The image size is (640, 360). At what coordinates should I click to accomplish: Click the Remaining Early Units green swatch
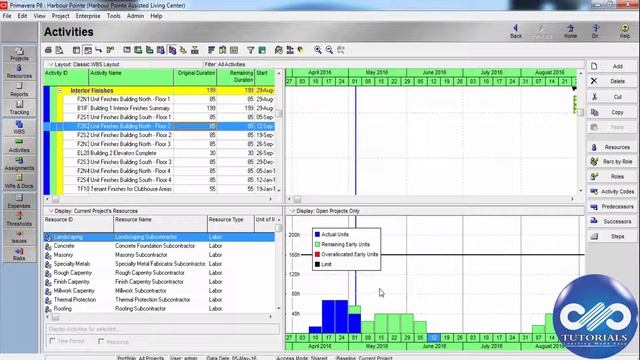coord(317,244)
